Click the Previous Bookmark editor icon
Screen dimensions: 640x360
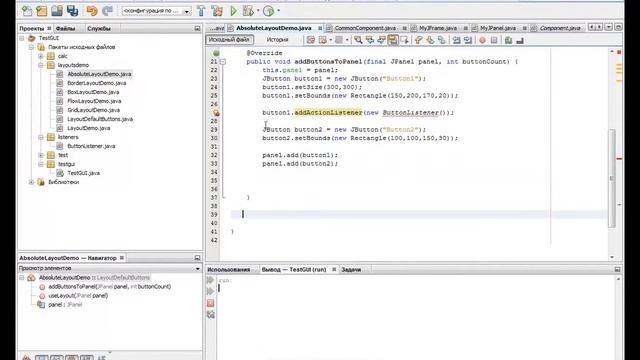[x=418, y=40]
